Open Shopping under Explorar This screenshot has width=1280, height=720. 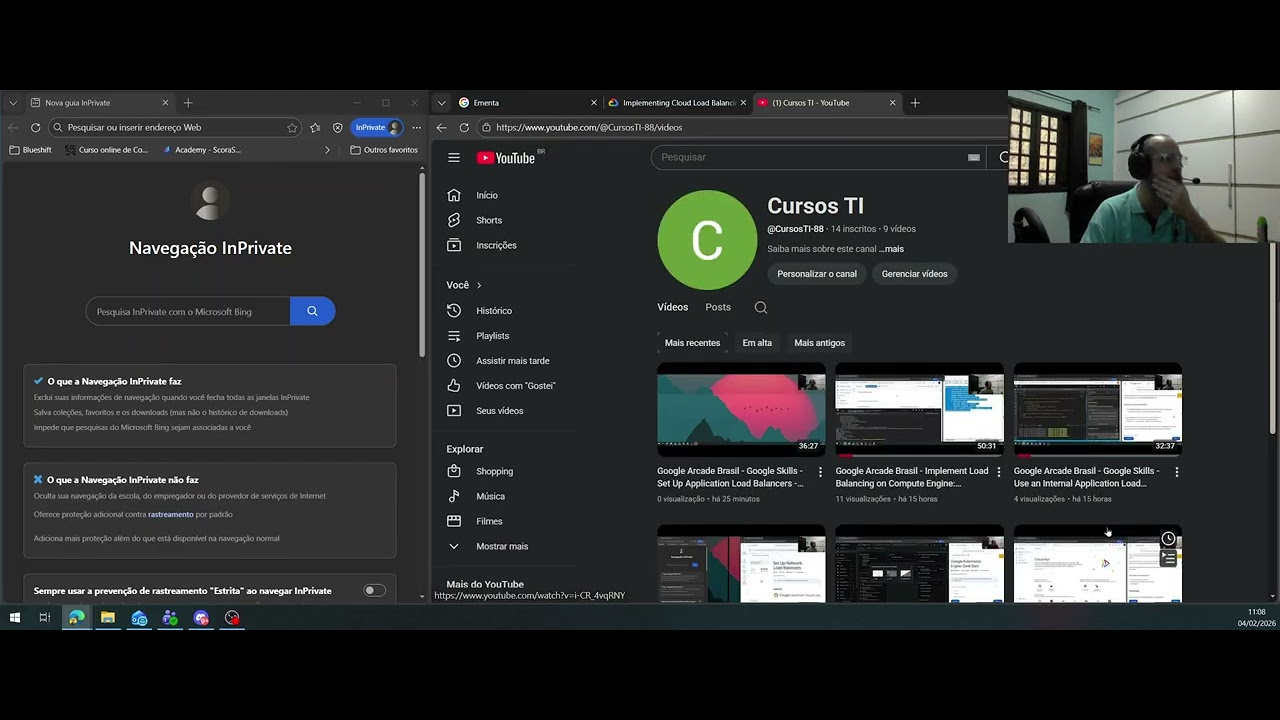click(494, 471)
